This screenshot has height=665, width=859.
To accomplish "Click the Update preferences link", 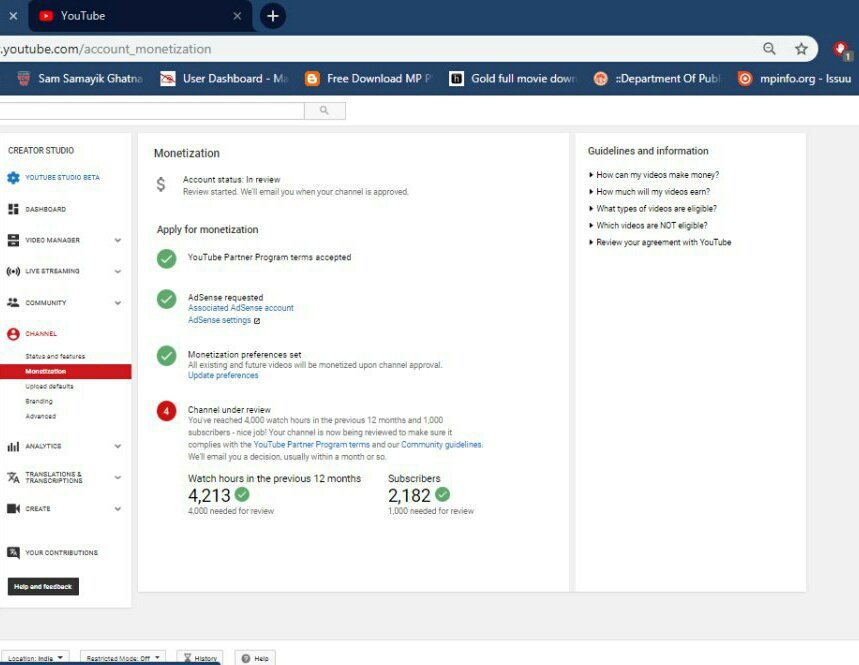I will pos(223,375).
